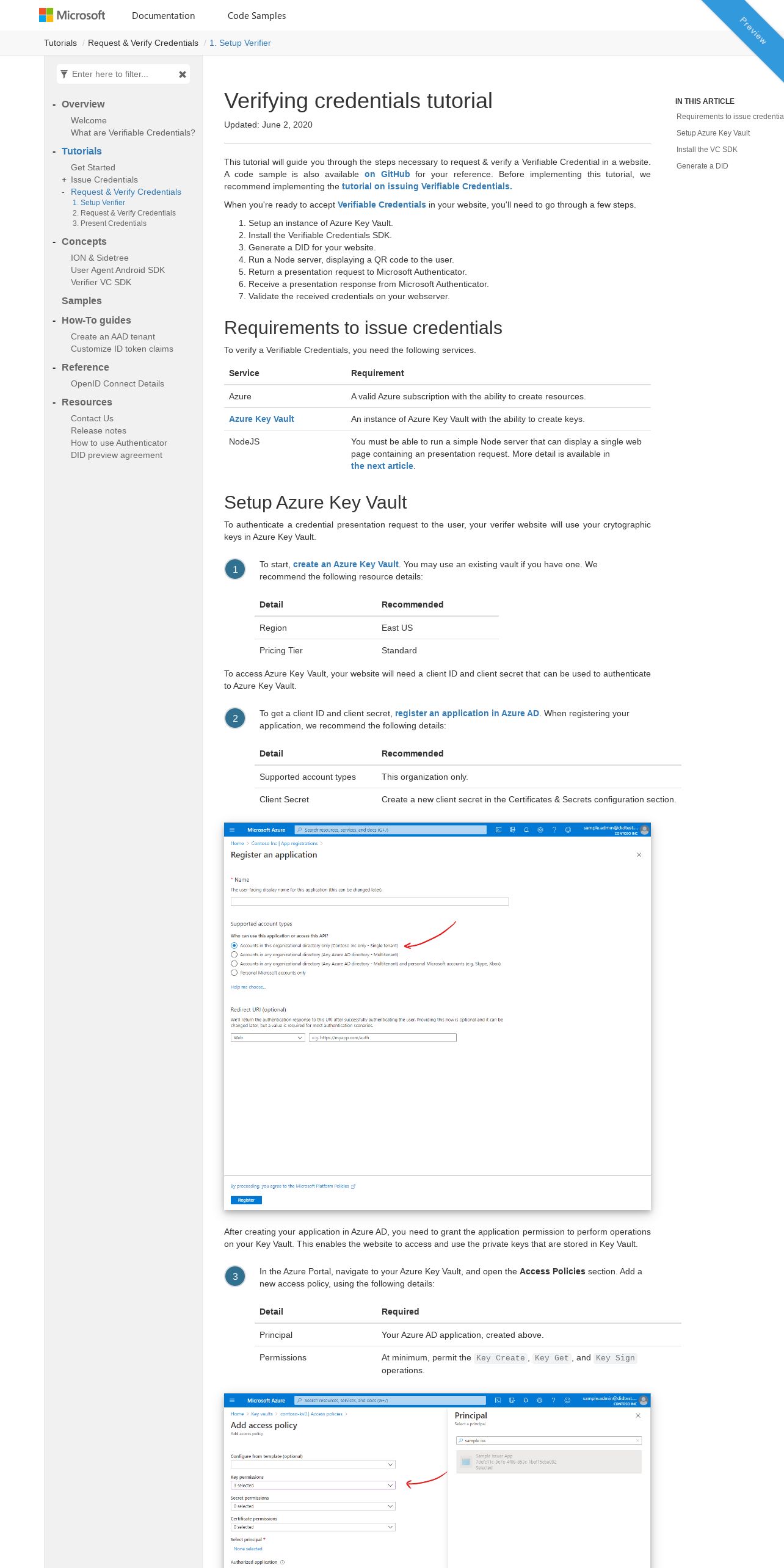
Task: Open ION & Sidetree in the sidebar
Action: (x=100, y=258)
